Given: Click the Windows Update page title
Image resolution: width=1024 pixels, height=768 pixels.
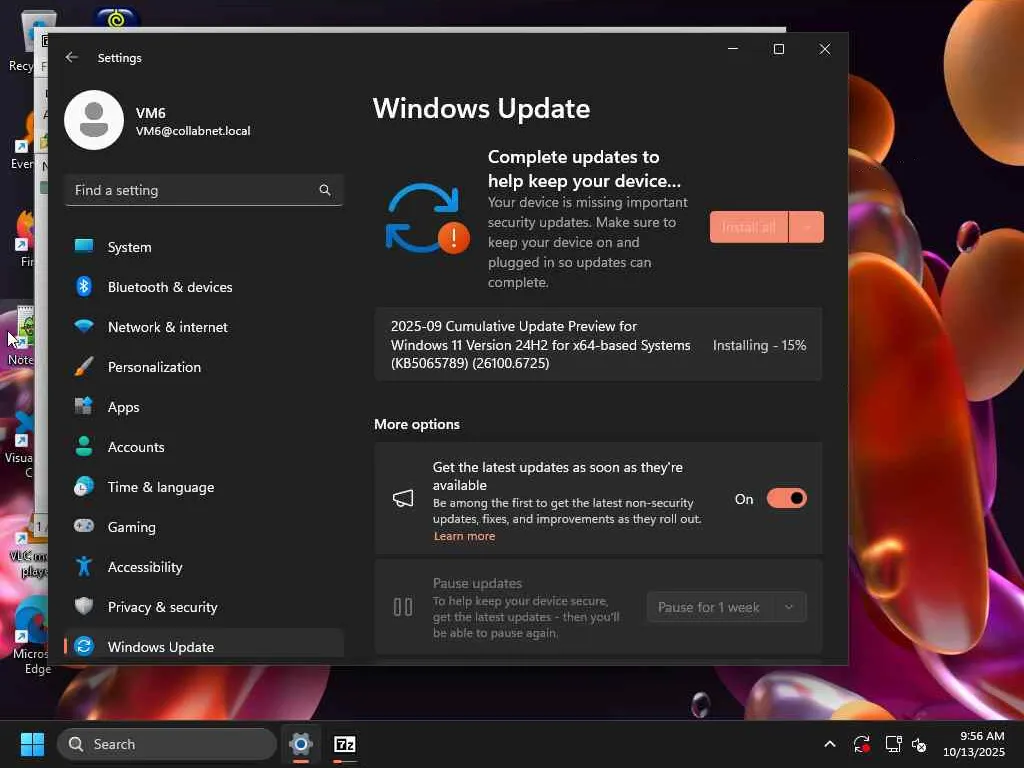Looking at the screenshot, I should click(x=481, y=108).
